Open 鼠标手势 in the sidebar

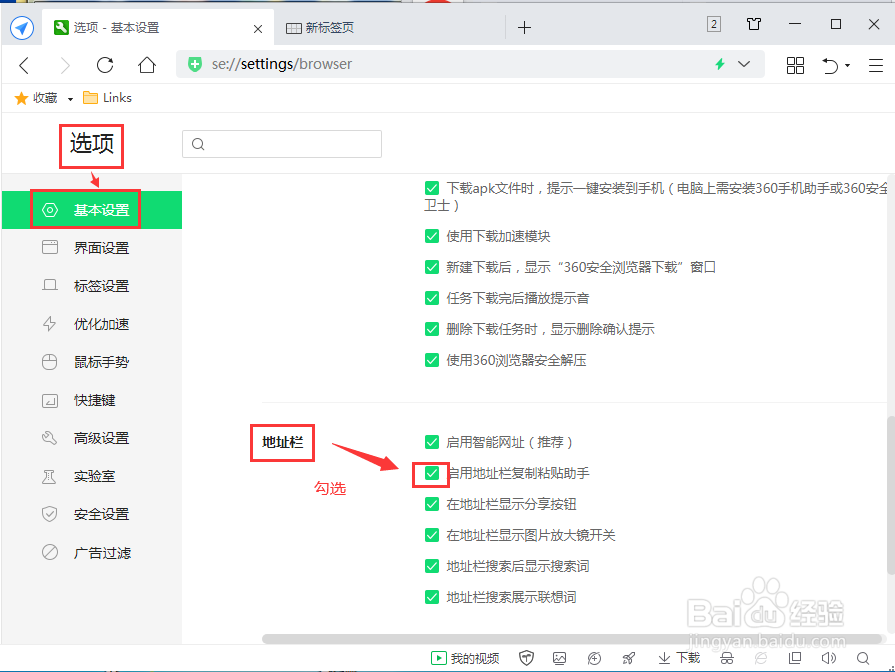[x=92, y=362]
